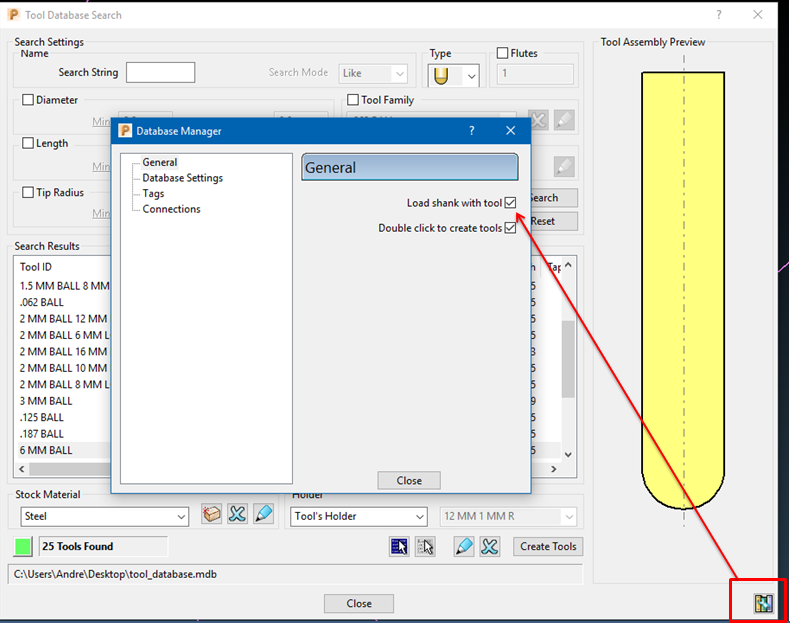Toggle Load shank with tool checkbox

510,202
